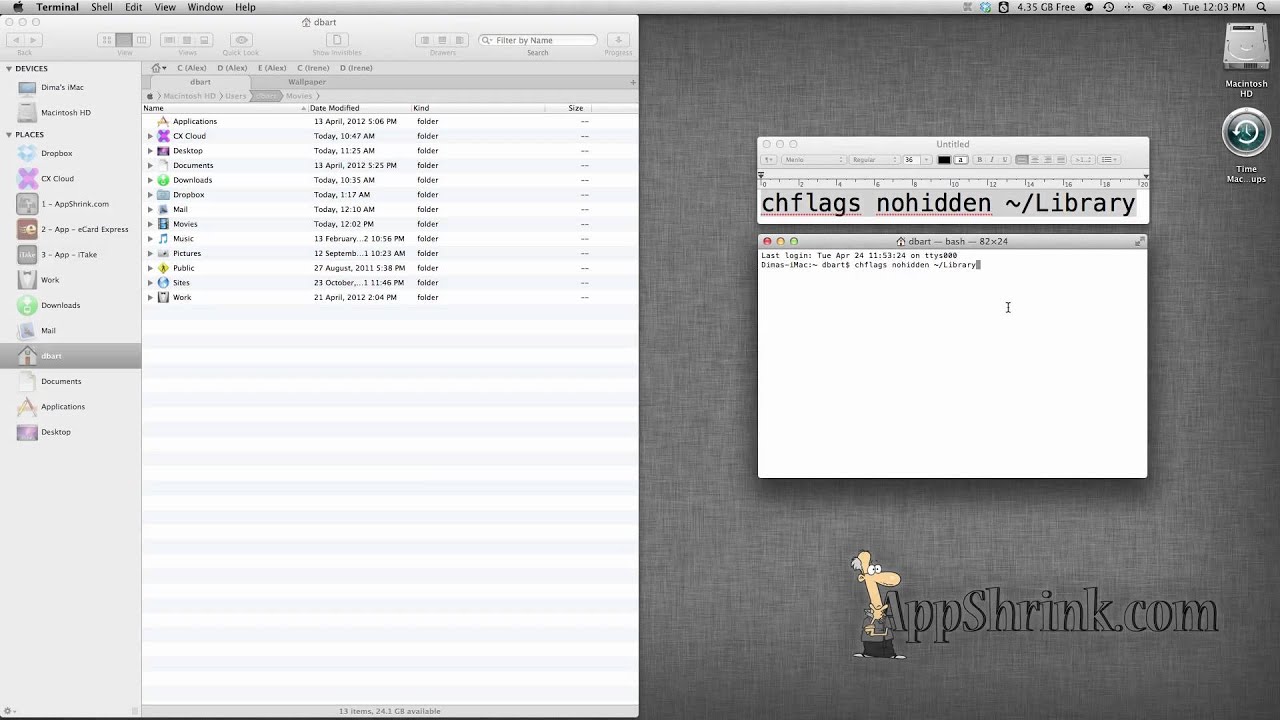
Task: Toggle the middle drawer button
Action: tap(442, 40)
